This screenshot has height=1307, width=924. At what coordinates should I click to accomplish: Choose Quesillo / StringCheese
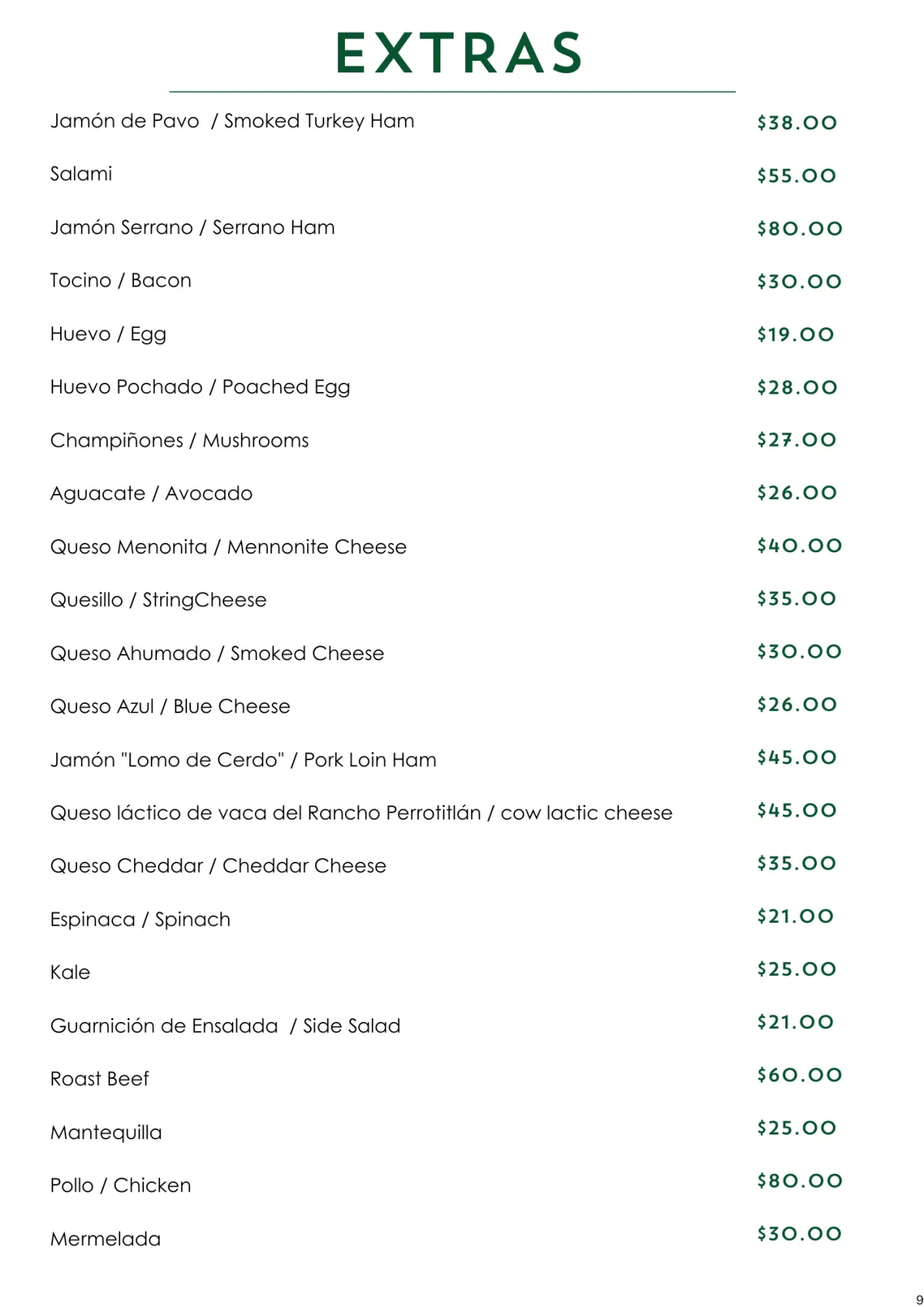159,600
